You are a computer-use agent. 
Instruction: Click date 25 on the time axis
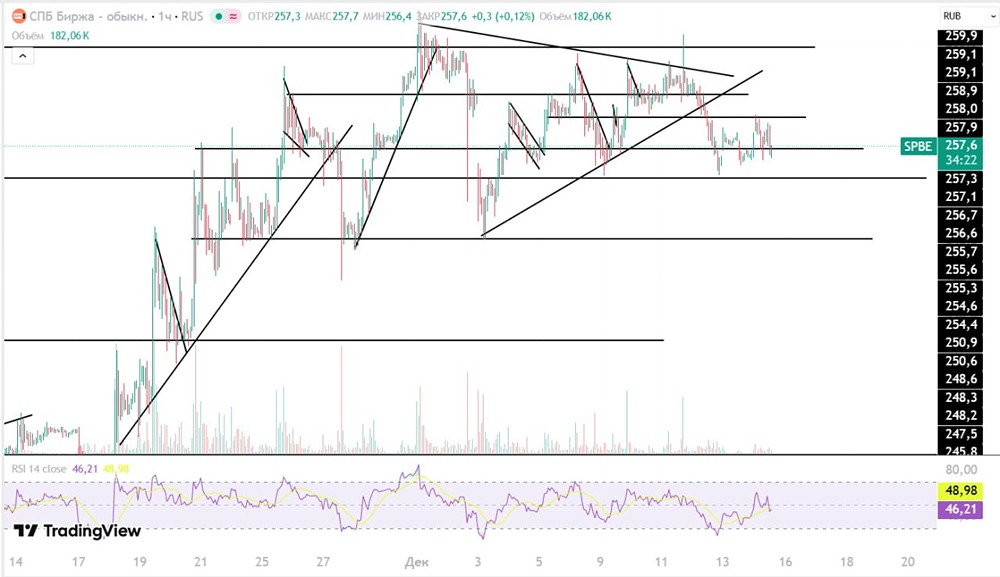coord(261,562)
